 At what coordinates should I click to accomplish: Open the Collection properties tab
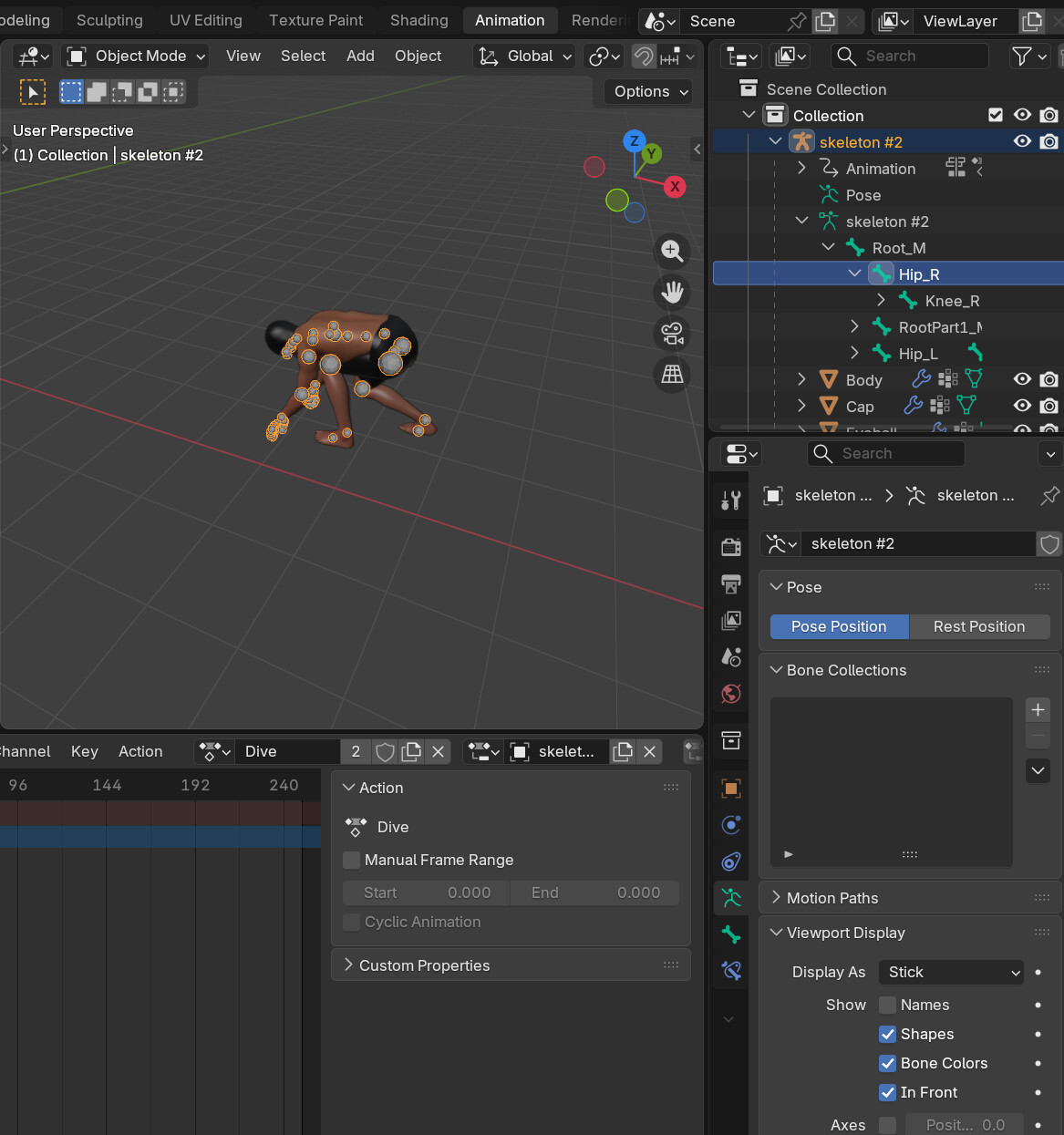(731, 740)
